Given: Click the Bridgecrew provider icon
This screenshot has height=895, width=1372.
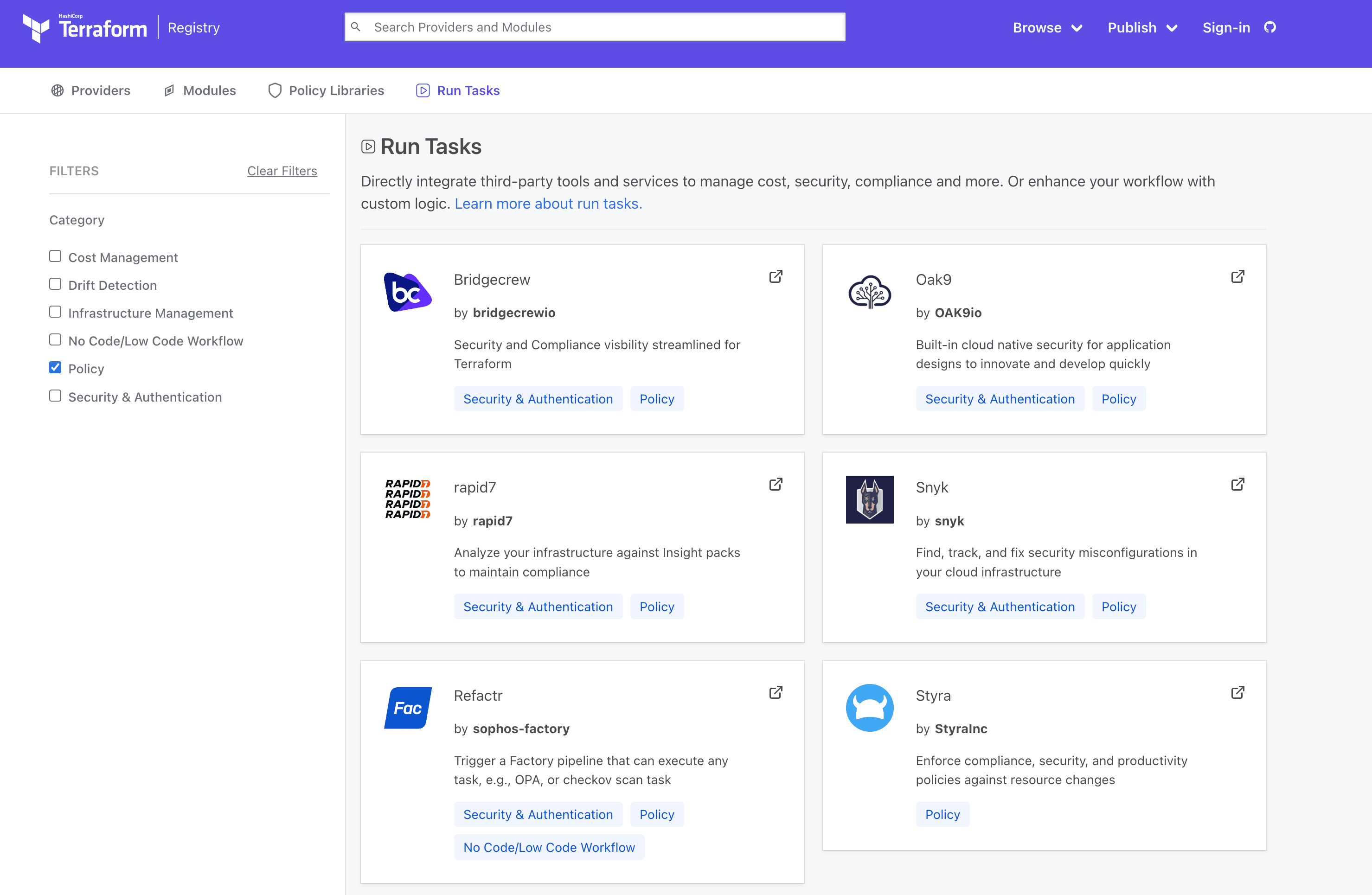Looking at the screenshot, I should [x=409, y=294].
